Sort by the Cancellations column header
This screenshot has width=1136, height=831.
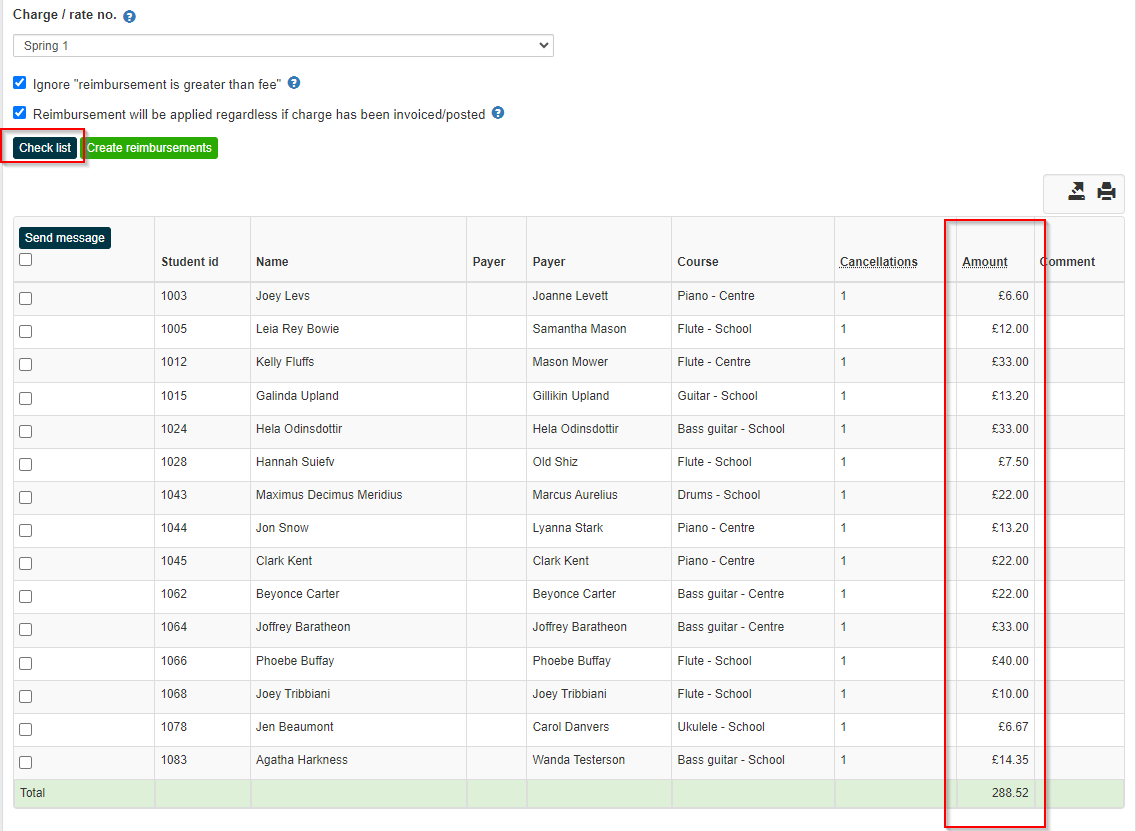click(x=879, y=262)
